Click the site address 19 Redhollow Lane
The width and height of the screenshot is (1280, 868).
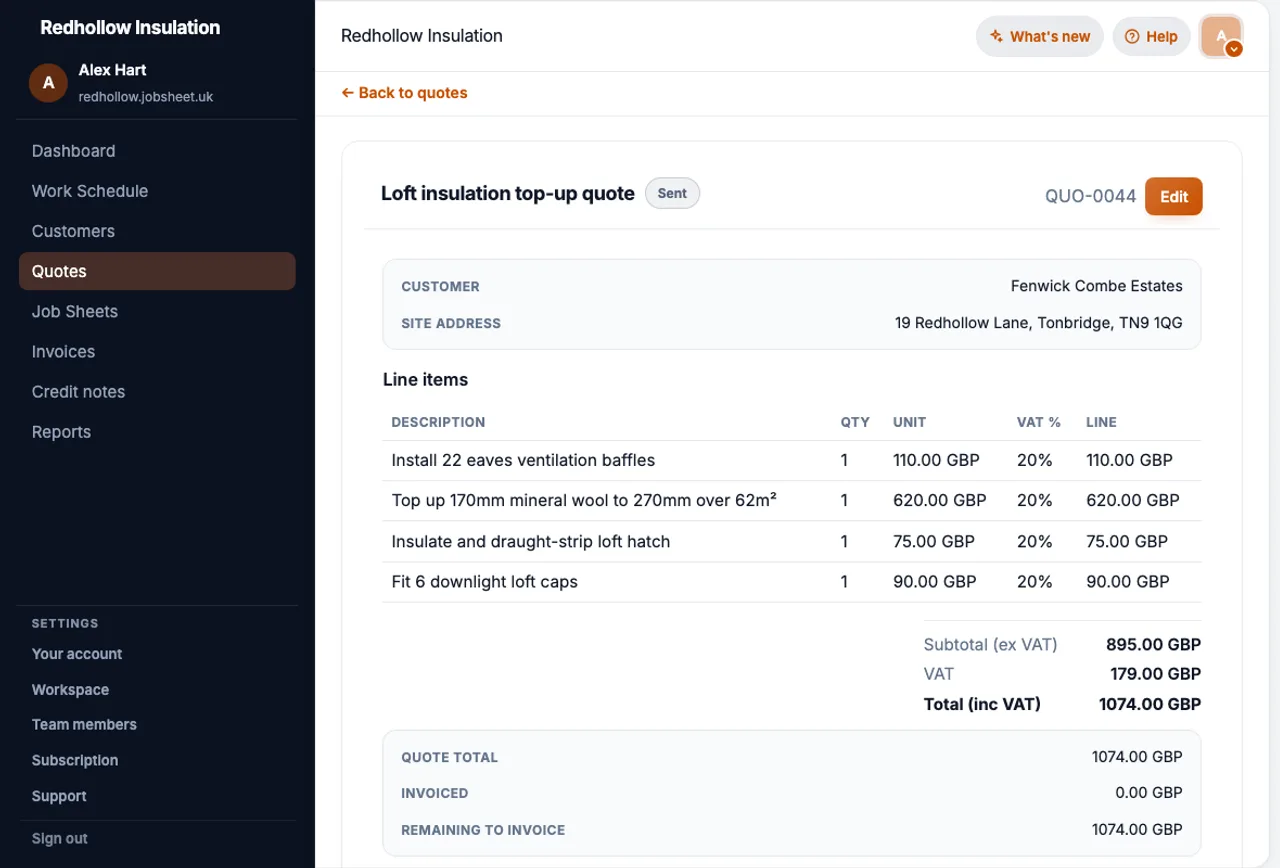point(1039,323)
